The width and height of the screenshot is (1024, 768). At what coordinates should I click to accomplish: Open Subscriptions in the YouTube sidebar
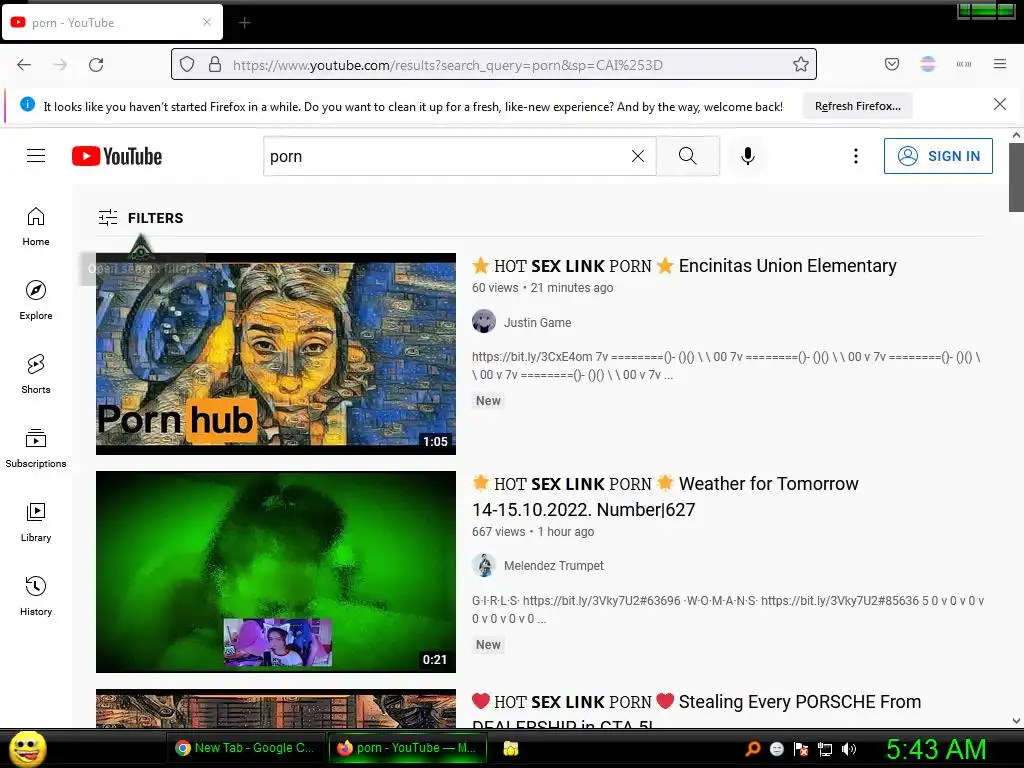coord(36,448)
